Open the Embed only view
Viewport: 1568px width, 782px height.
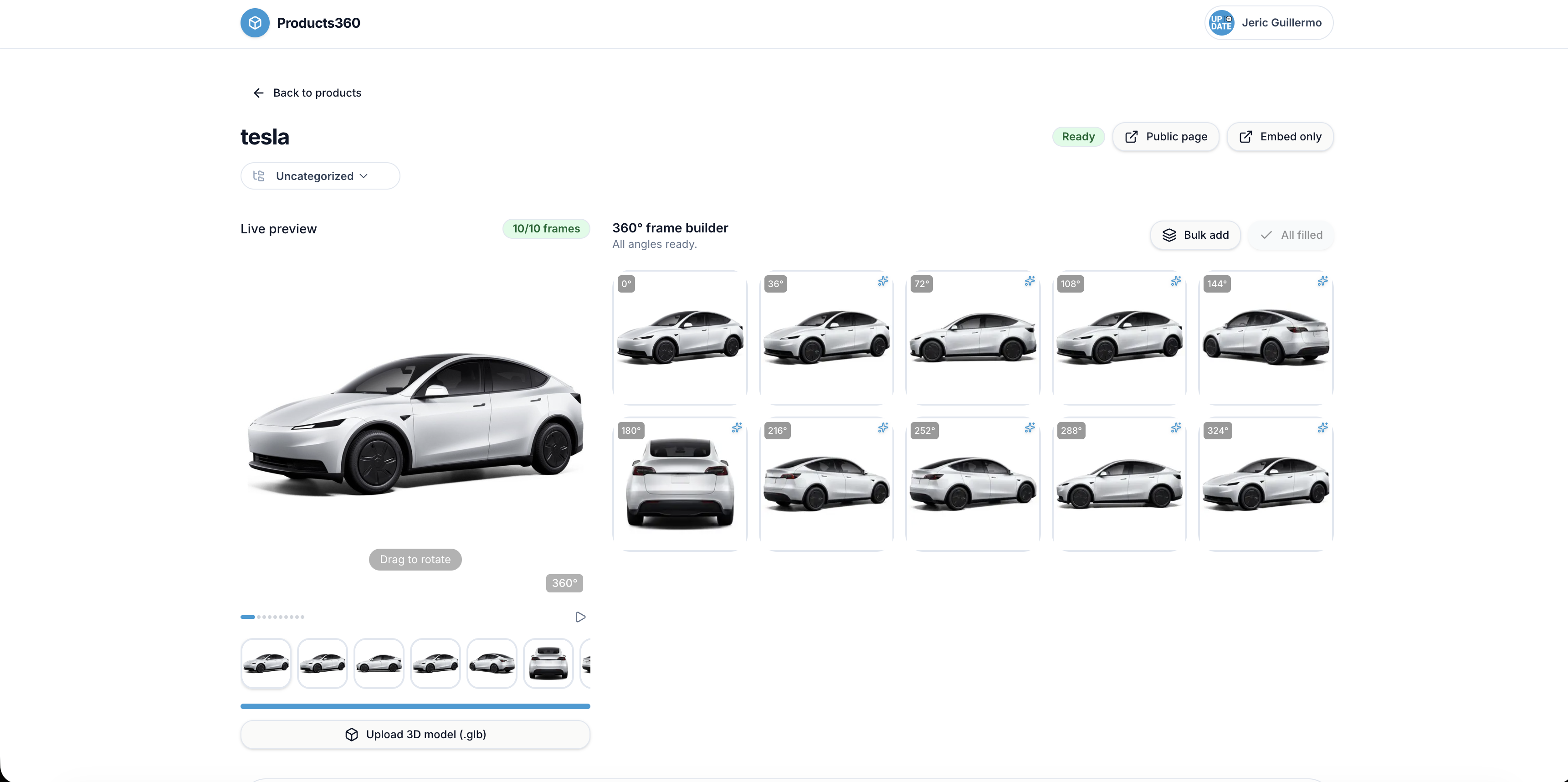point(1280,136)
